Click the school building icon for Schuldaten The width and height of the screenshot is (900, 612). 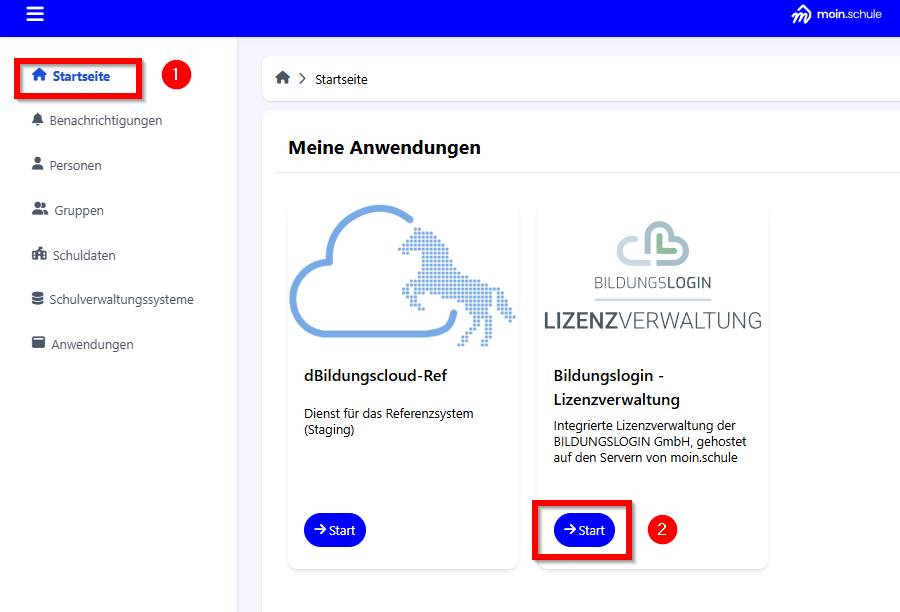[40, 255]
